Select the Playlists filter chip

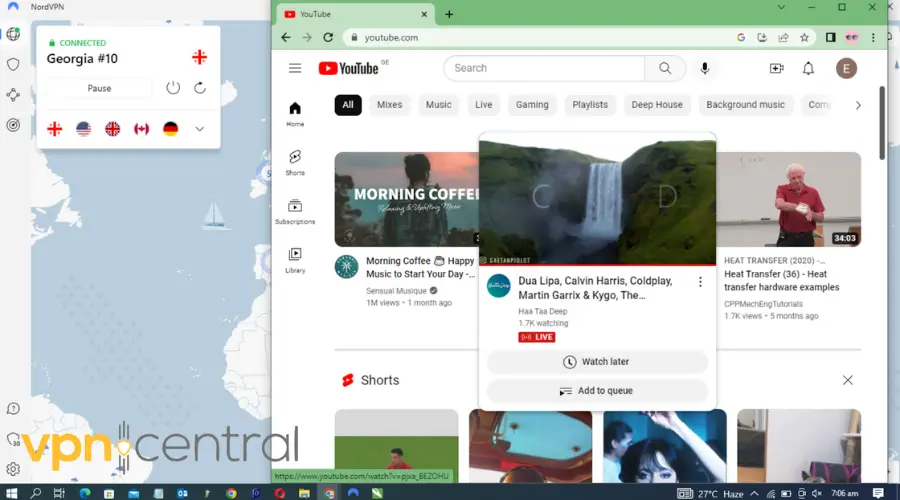[590, 105]
